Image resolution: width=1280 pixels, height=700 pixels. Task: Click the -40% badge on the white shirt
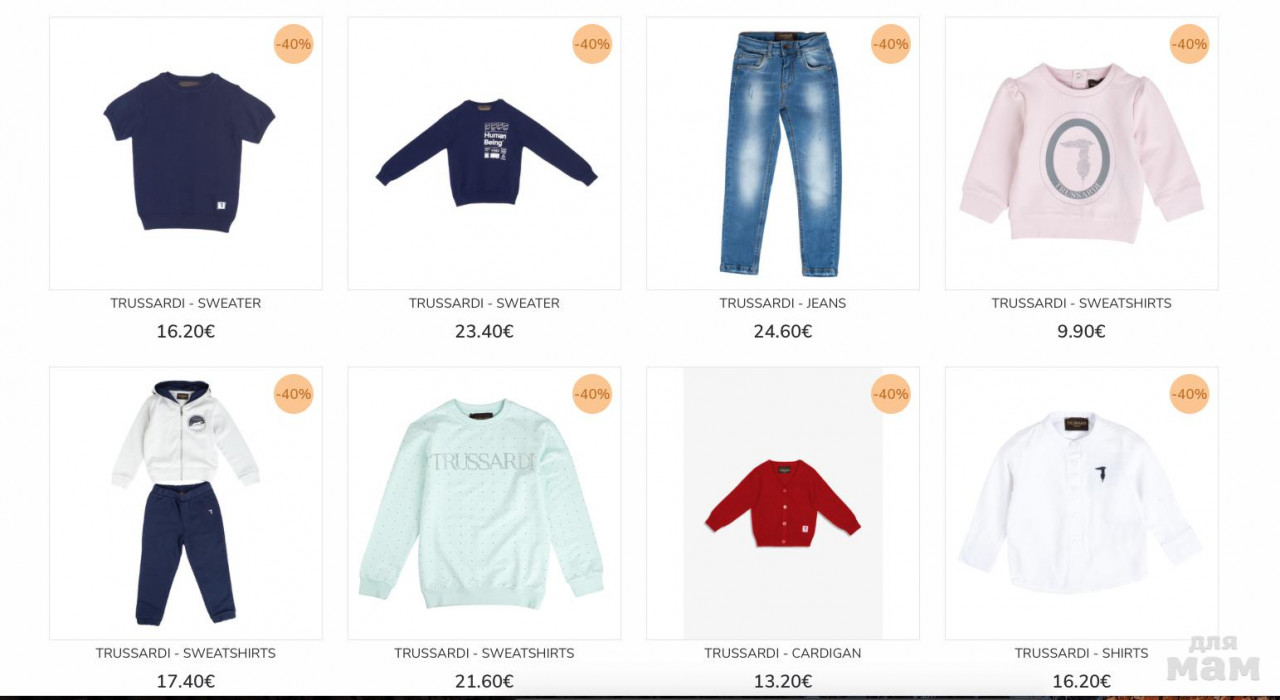tap(1189, 394)
